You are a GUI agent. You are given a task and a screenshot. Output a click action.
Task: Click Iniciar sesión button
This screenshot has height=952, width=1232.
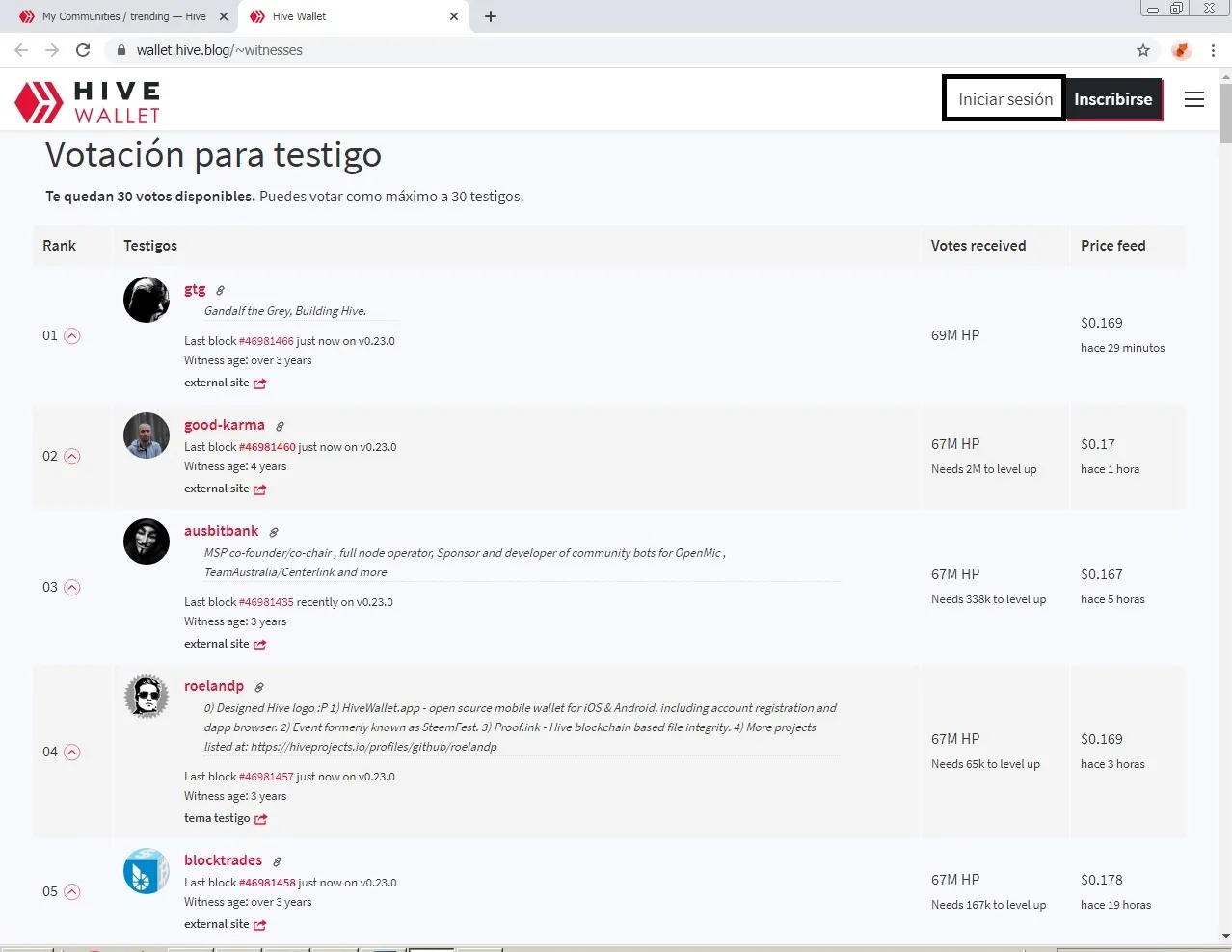[x=1004, y=98]
